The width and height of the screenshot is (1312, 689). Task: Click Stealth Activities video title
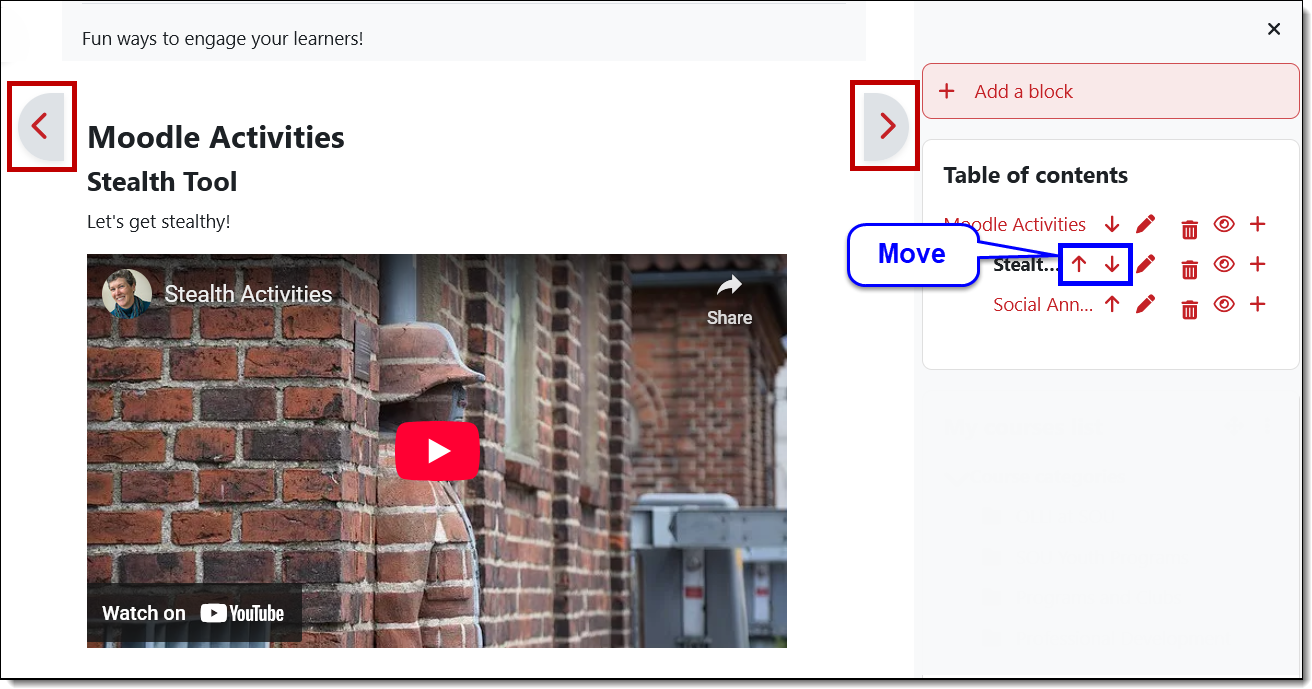(248, 294)
